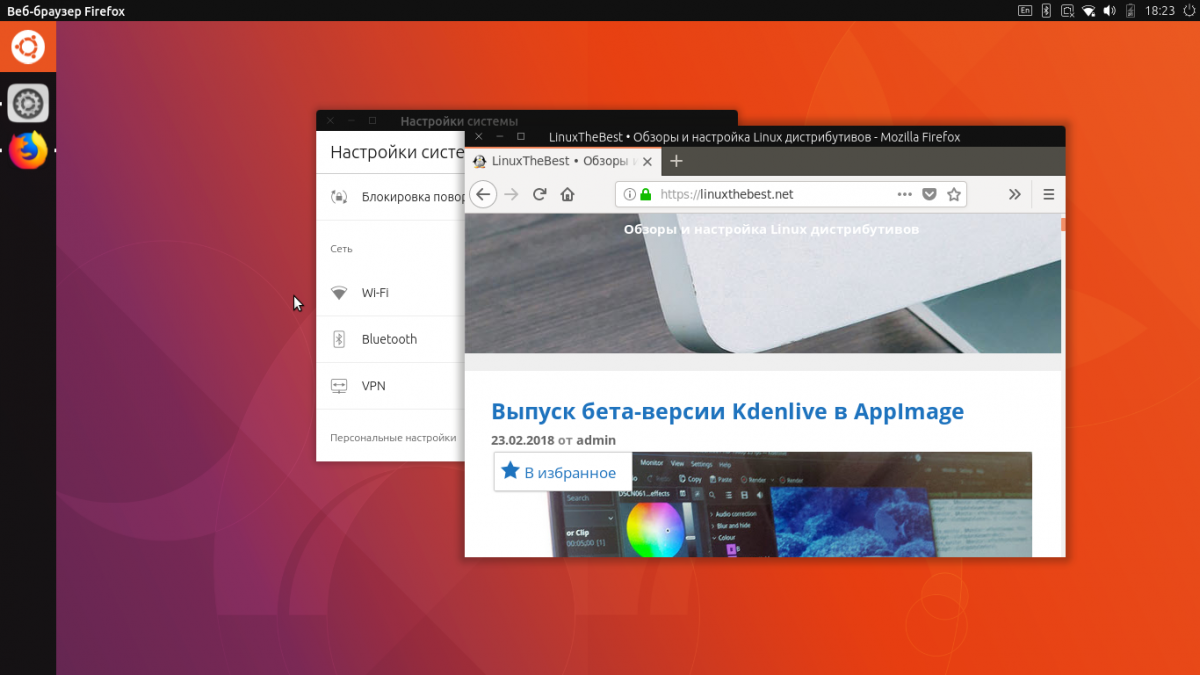Open the battery indicator in top panel
This screenshot has width=1200, height=675.
[x=1132, y=10]
